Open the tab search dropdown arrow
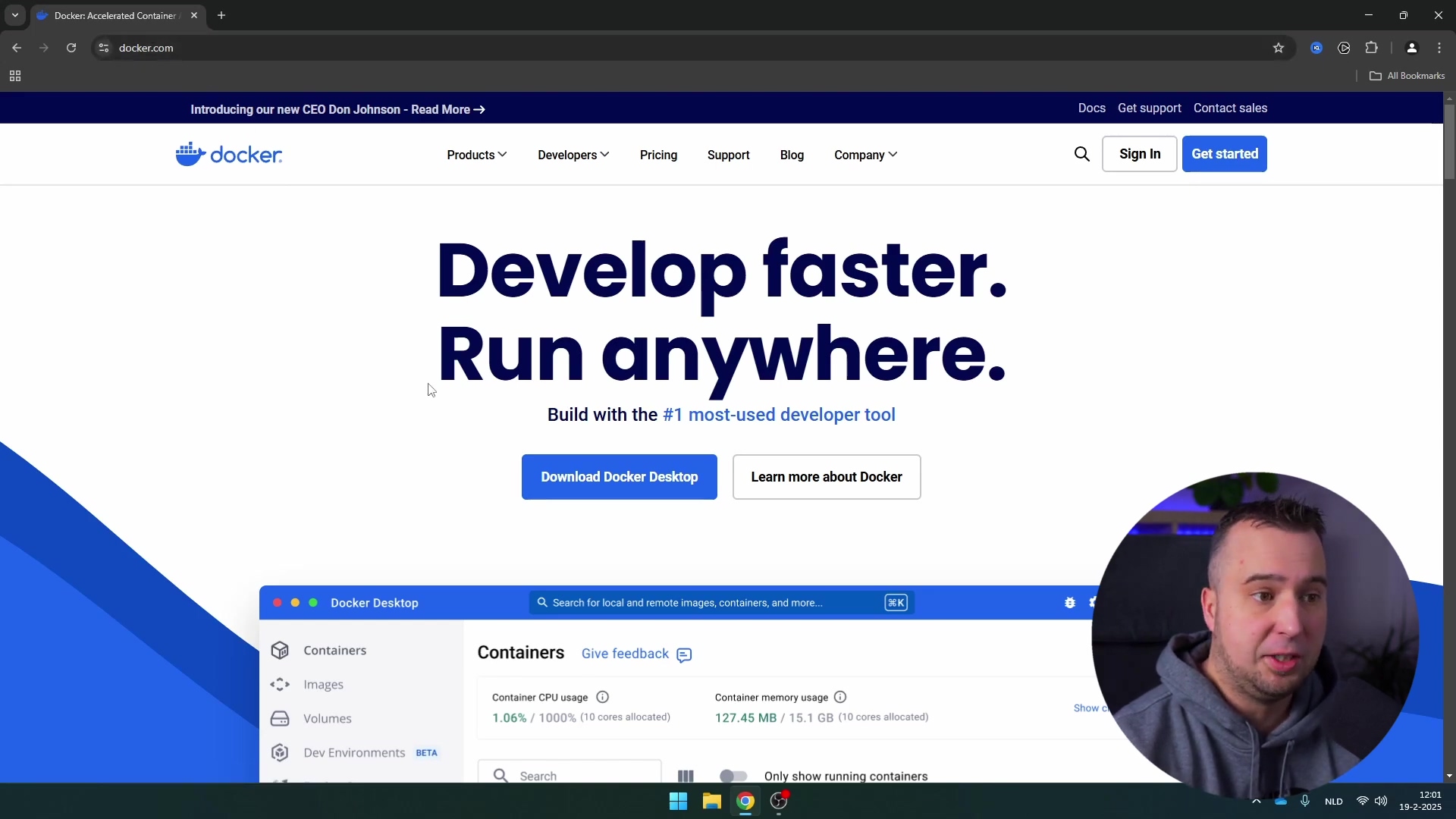This screenshot has height=819, width=1456. (x=14, y=15)
